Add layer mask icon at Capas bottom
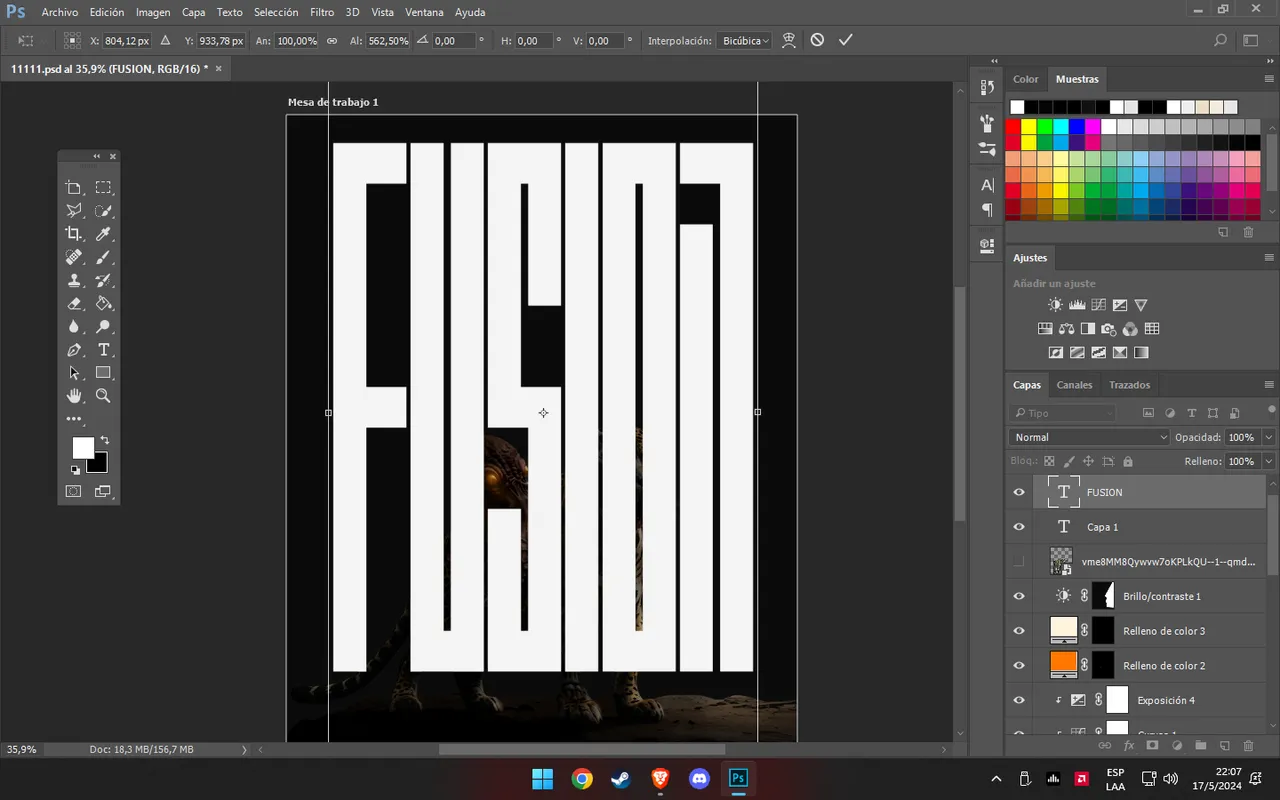The height and width of the screenshot is (800, 1280). click(1152, 746)
